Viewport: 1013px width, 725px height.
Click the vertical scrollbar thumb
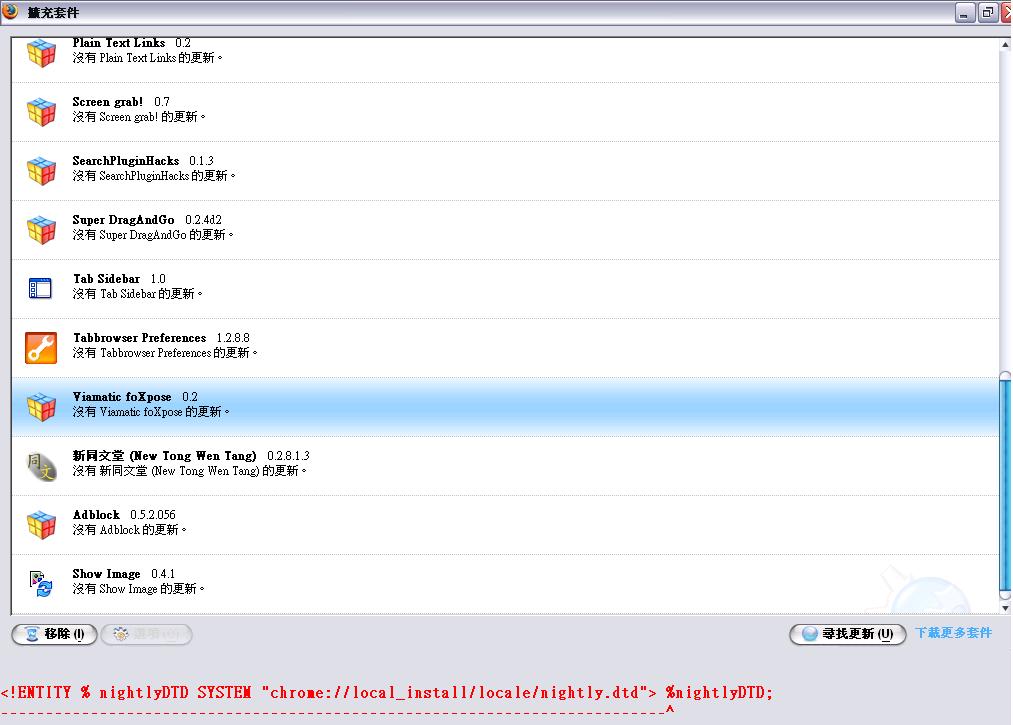(1005, 486)
